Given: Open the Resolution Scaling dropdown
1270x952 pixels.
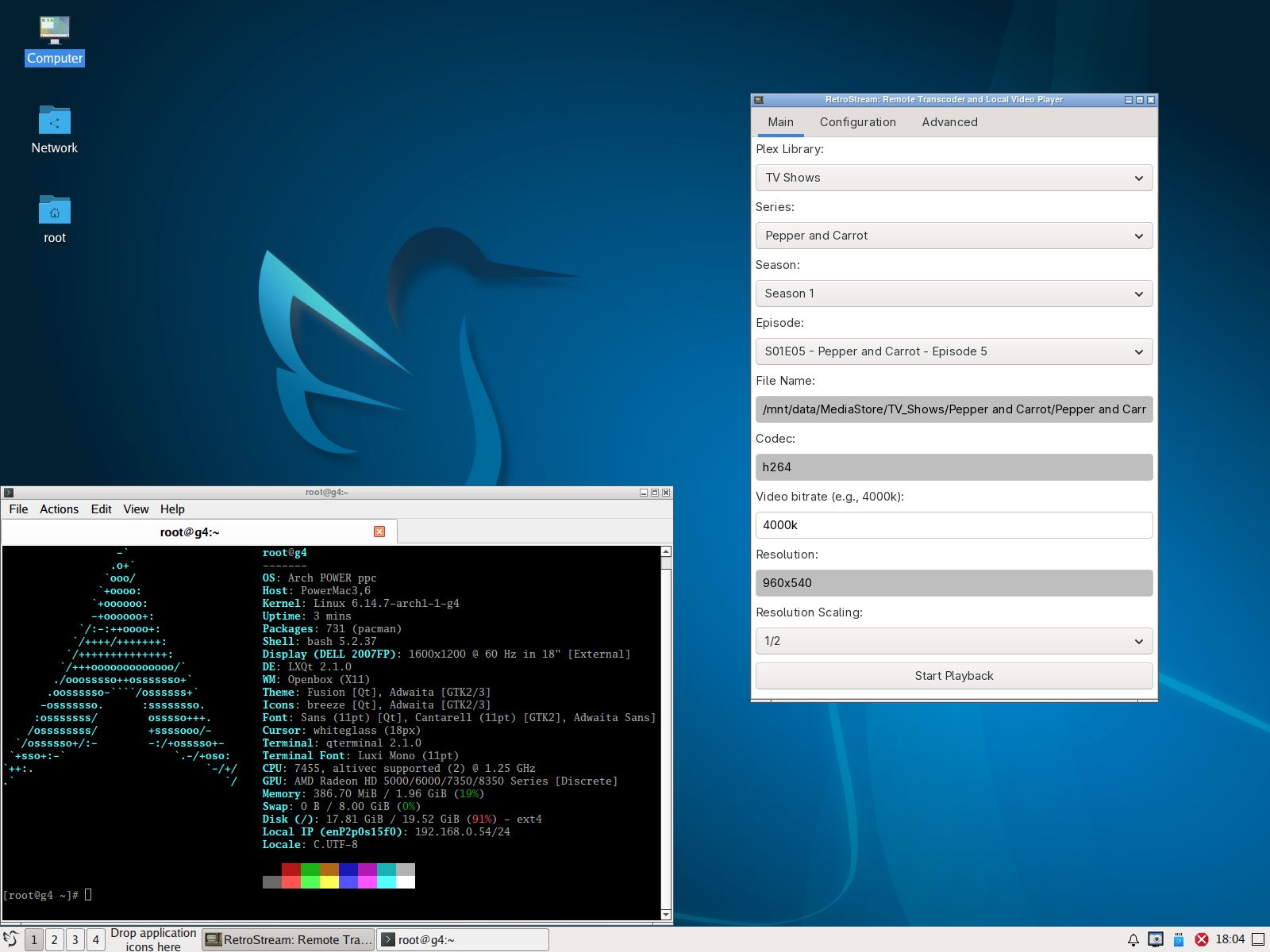Looking at the screenshot, I should 953,641.
